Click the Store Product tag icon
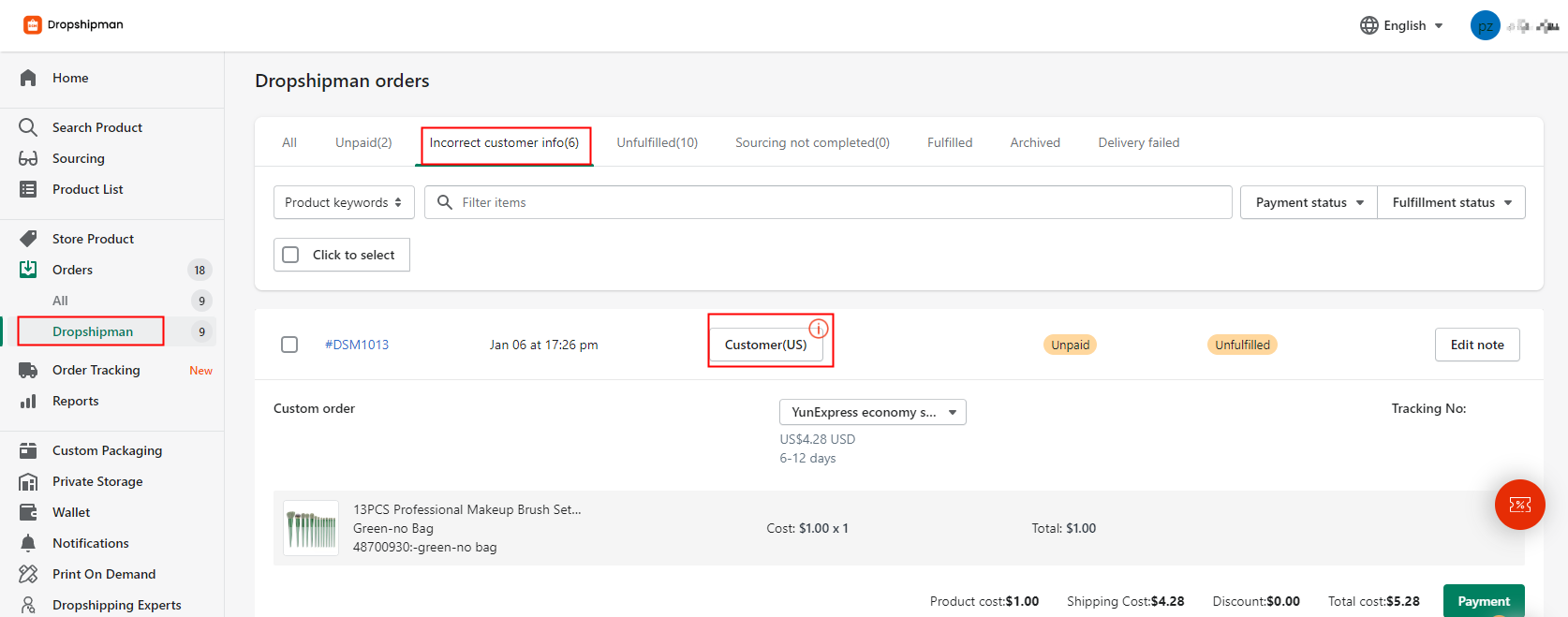 (x=28, y=239)
